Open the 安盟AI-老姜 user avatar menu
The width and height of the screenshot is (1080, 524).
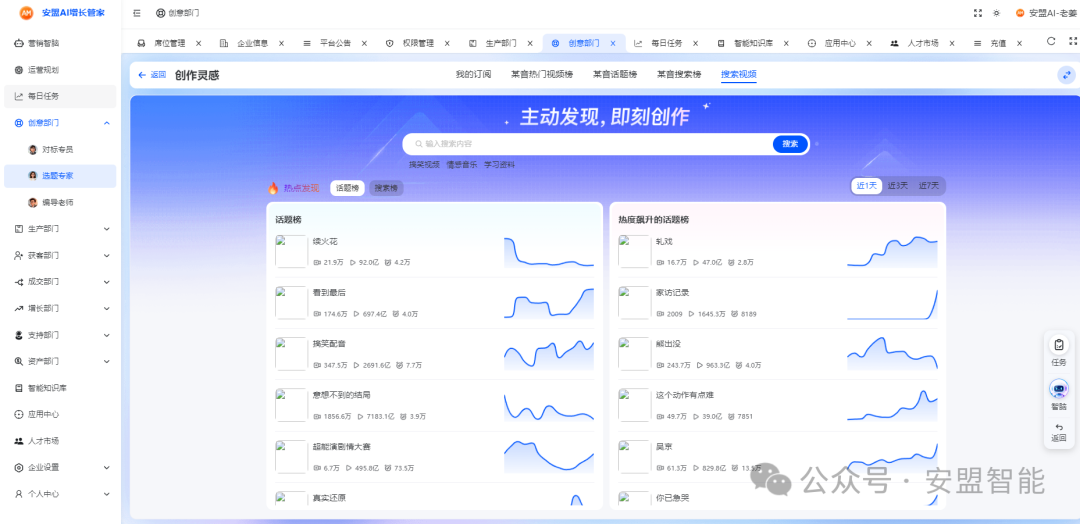point(1020,13)
